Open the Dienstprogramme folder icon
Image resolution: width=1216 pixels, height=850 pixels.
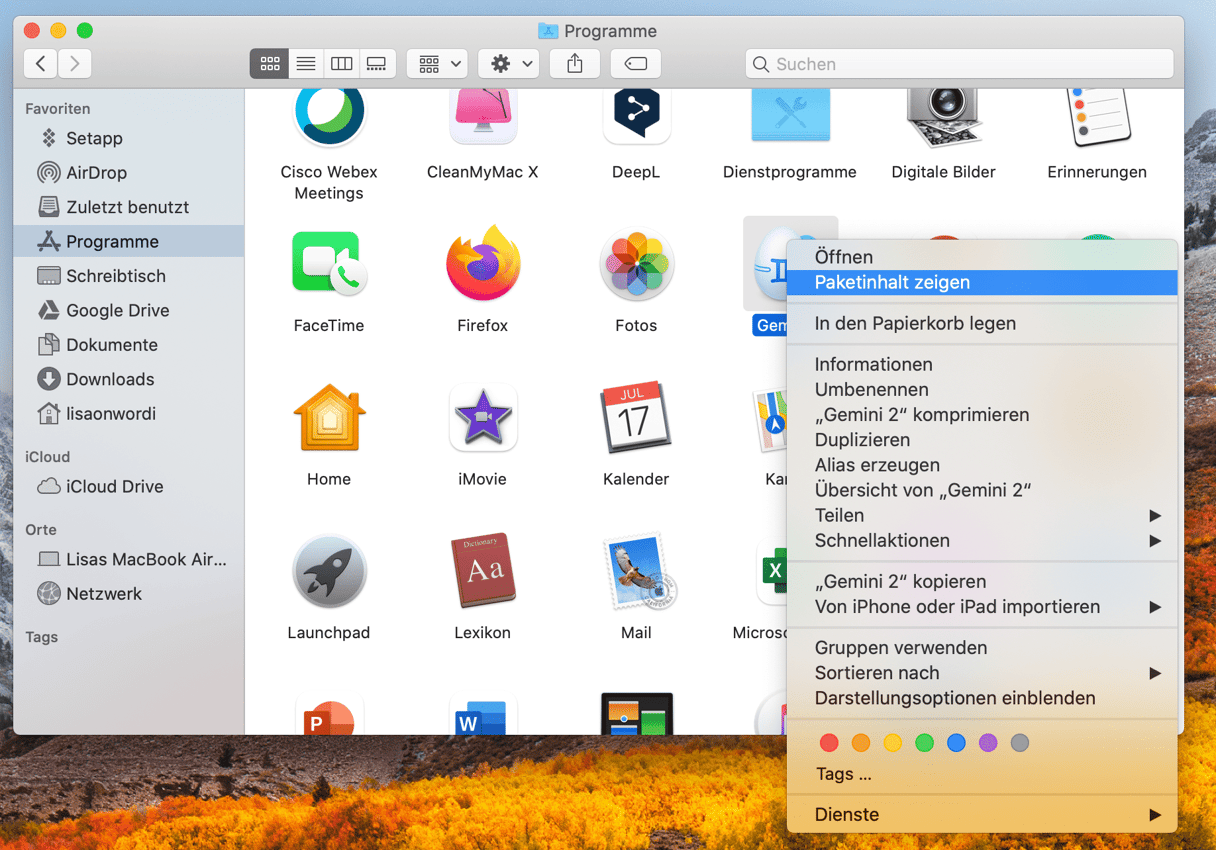click(790, 114)
